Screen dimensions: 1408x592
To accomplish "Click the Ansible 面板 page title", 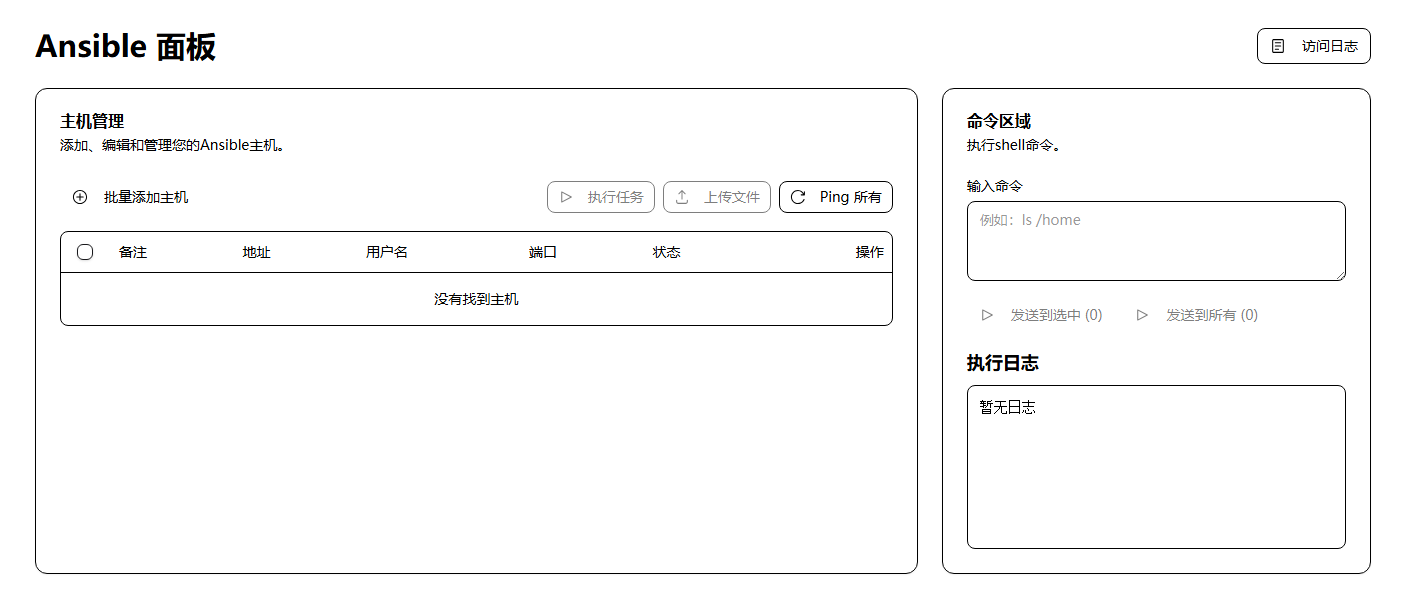I will tap(126, 46).
